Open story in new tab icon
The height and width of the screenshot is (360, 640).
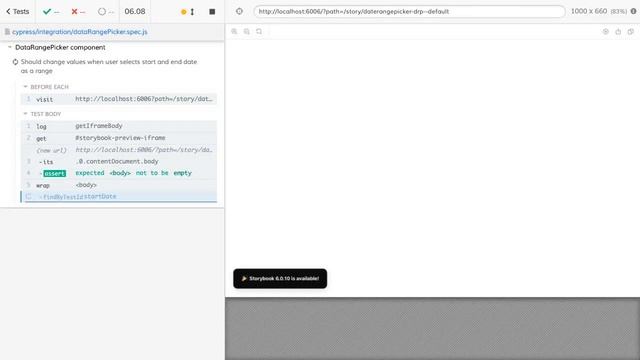[618, 31]
